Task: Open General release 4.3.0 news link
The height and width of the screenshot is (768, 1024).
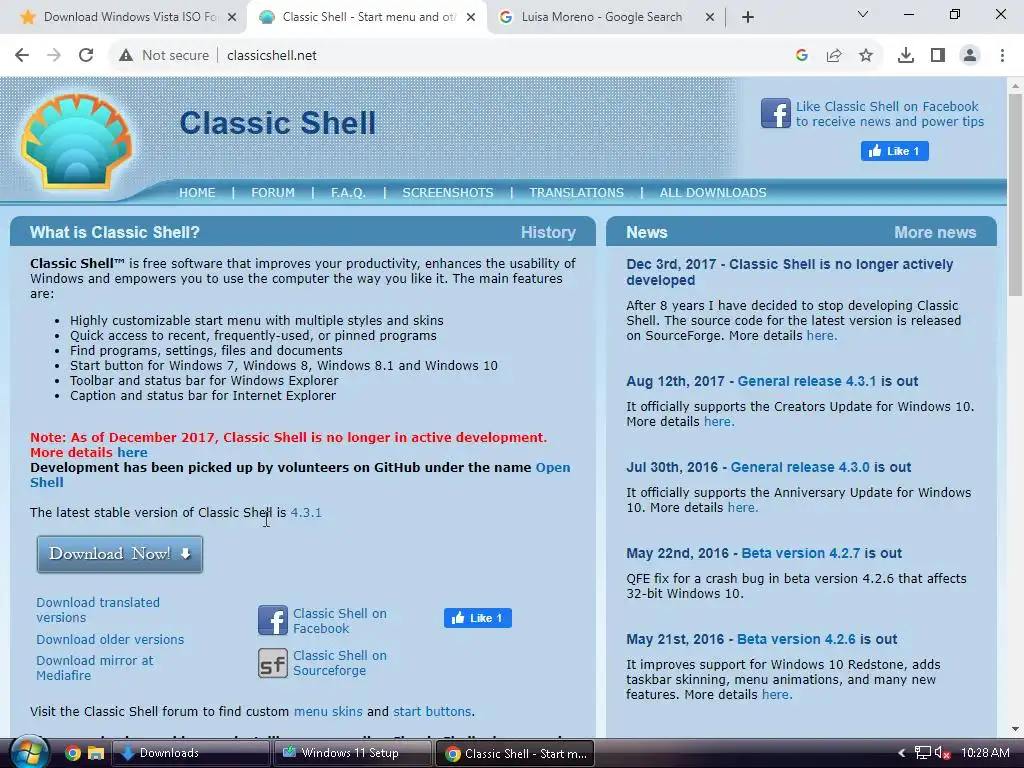Action: click(800, 468)
